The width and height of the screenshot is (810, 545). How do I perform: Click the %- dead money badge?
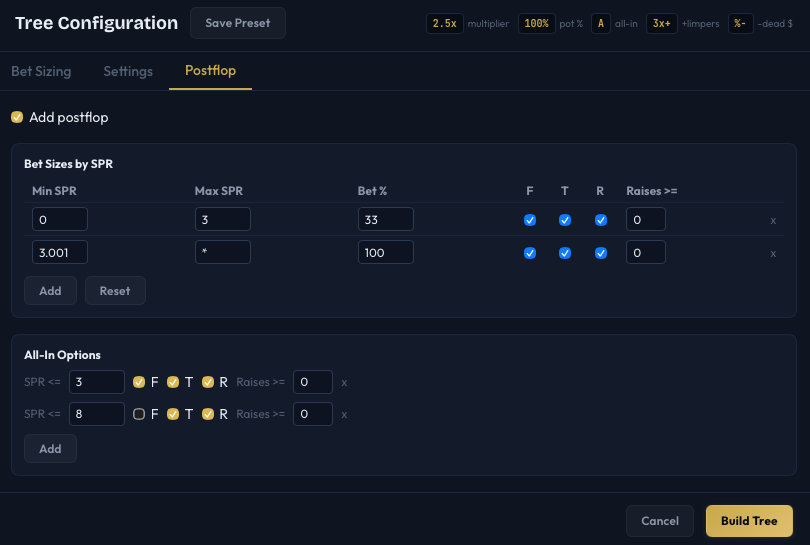pos(740,23)
